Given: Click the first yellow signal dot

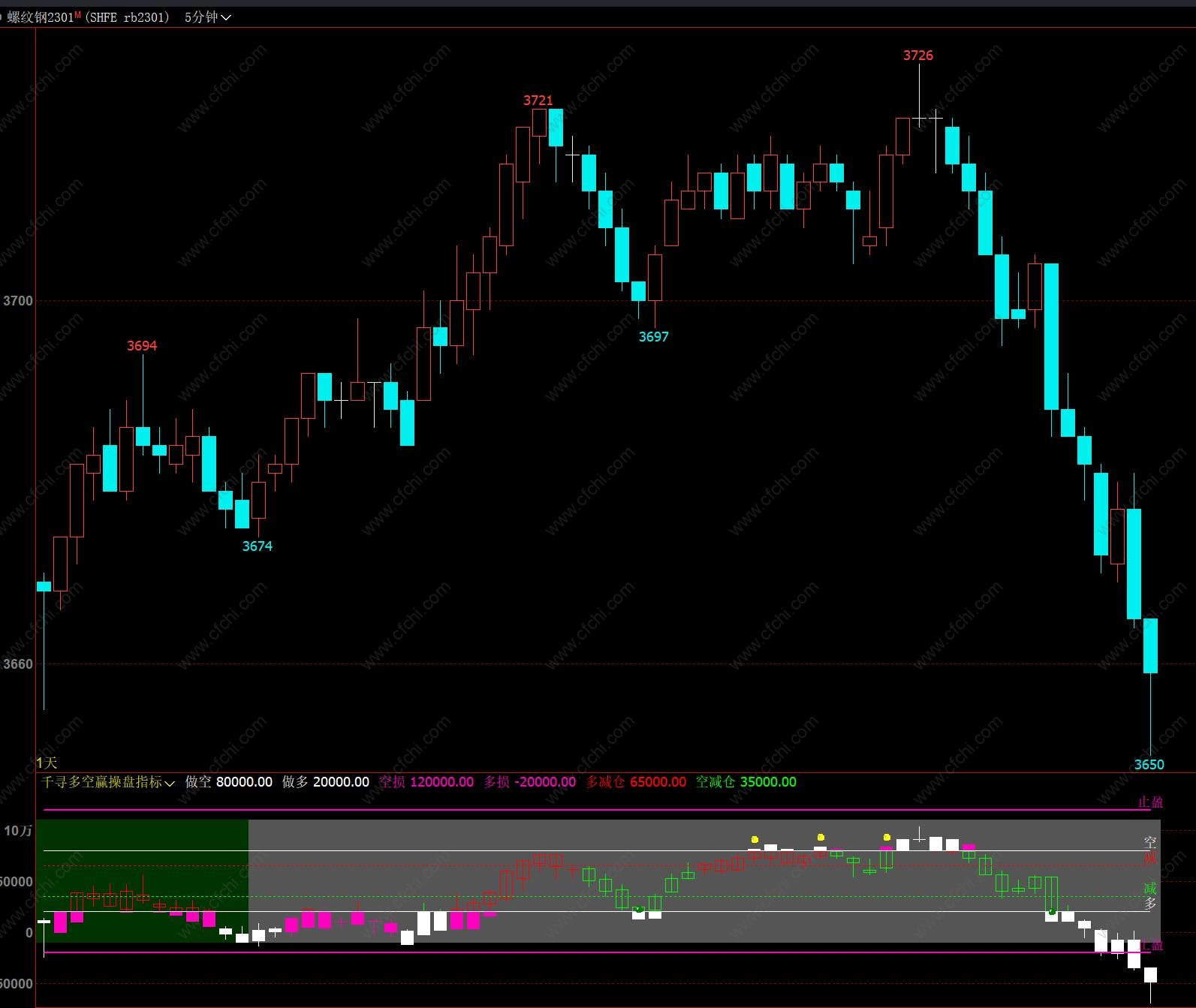Looking at the screenshot, I should [755, 840].
